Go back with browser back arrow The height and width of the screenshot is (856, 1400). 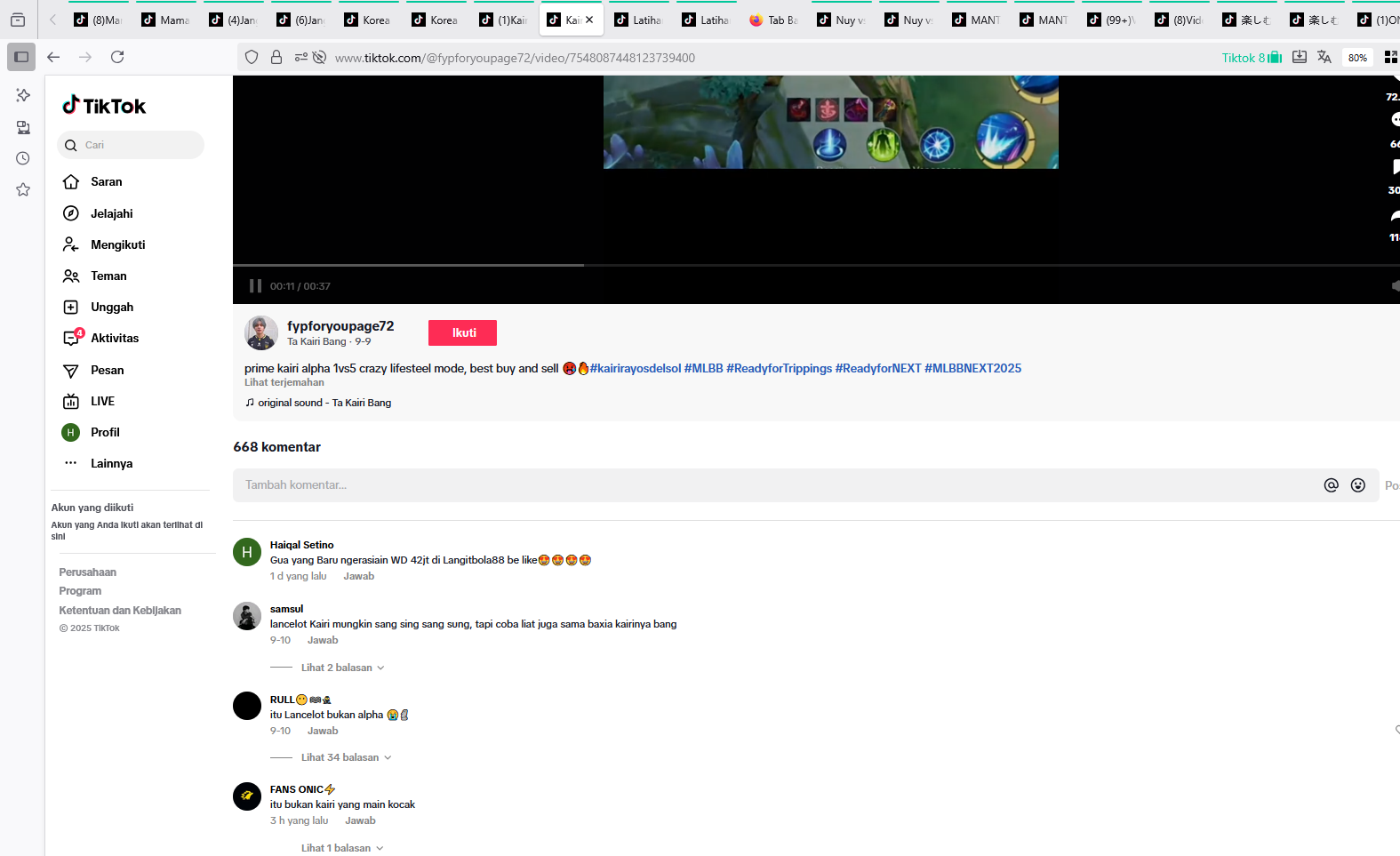click(x=53, y=57)
